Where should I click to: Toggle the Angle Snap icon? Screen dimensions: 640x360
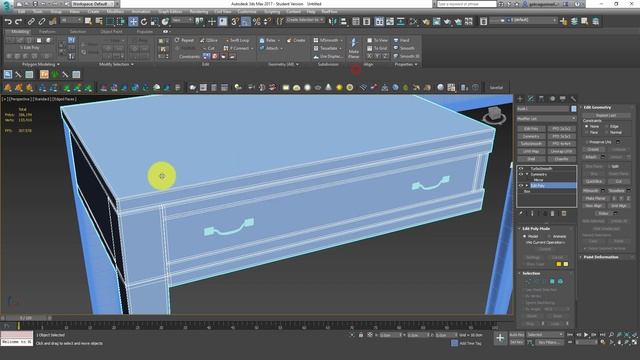tap(246, 21)
